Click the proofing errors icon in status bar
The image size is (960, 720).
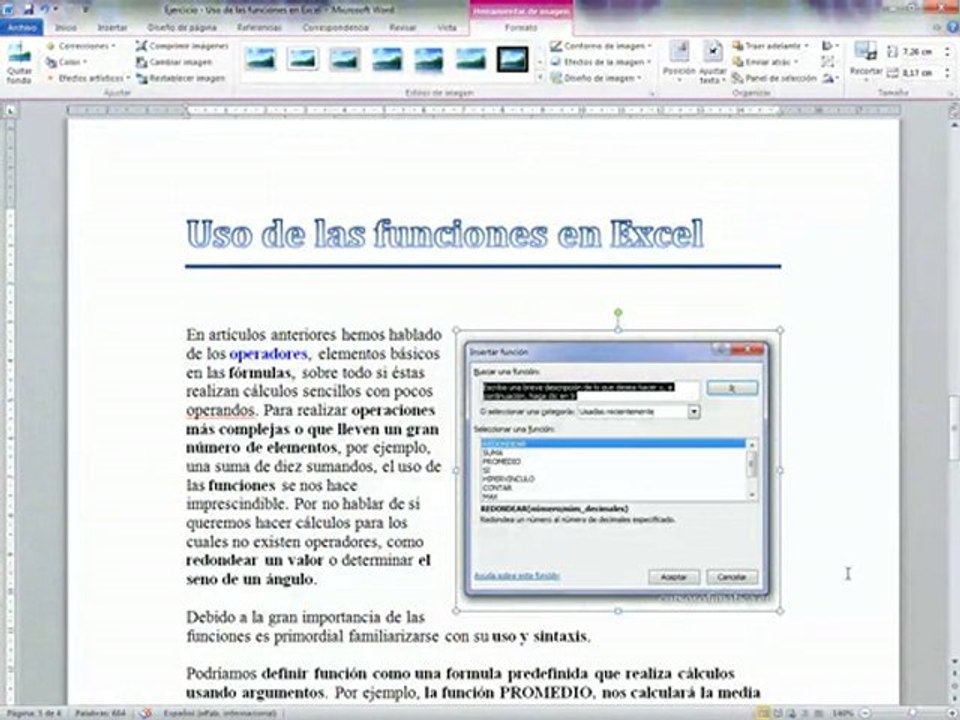point(146,713)
